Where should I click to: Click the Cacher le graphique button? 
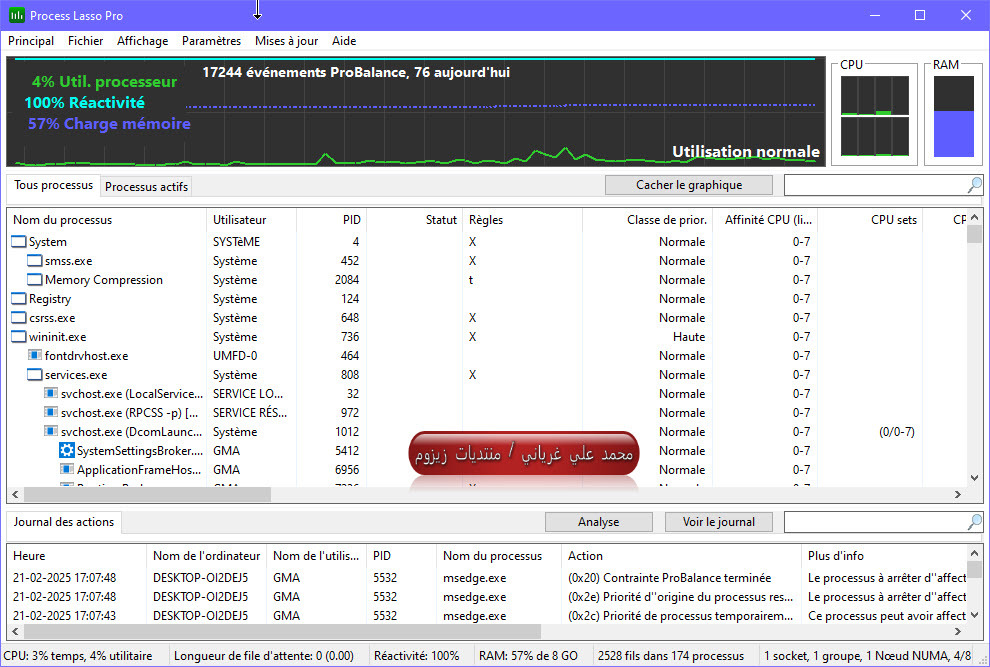click(x=689, y=185)
